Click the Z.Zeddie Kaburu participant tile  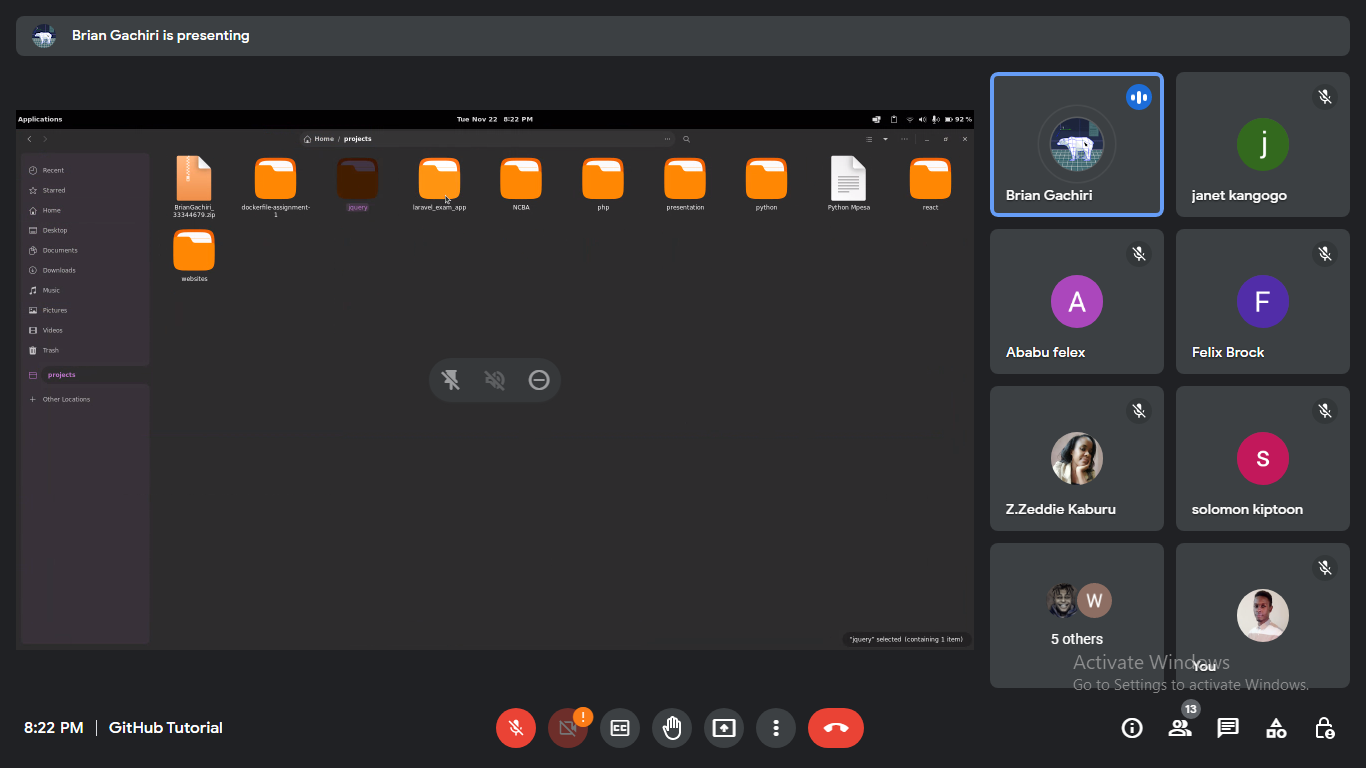1077,459
